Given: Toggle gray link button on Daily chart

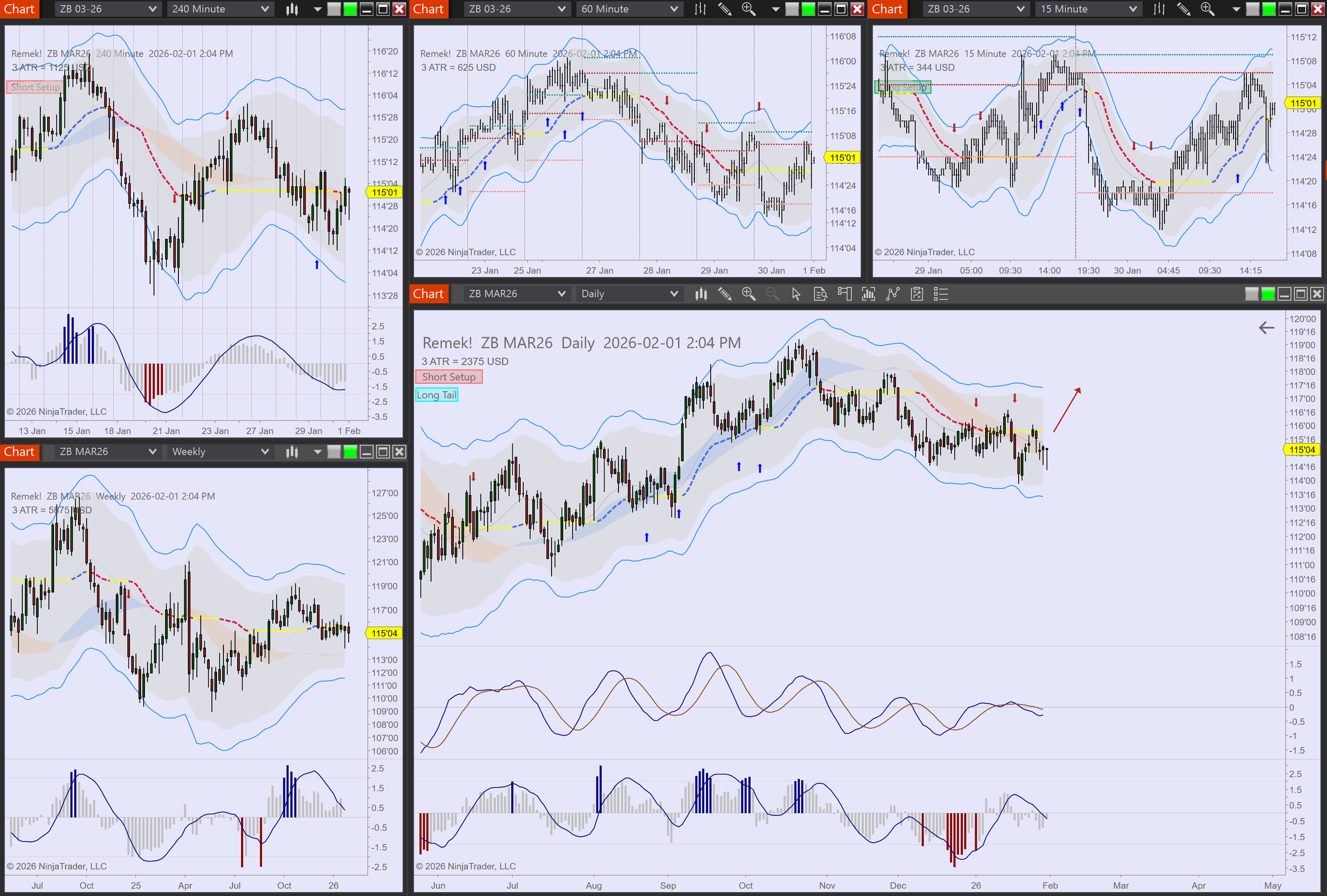Looking at the screenshot, I should (x=1252, y=294).
